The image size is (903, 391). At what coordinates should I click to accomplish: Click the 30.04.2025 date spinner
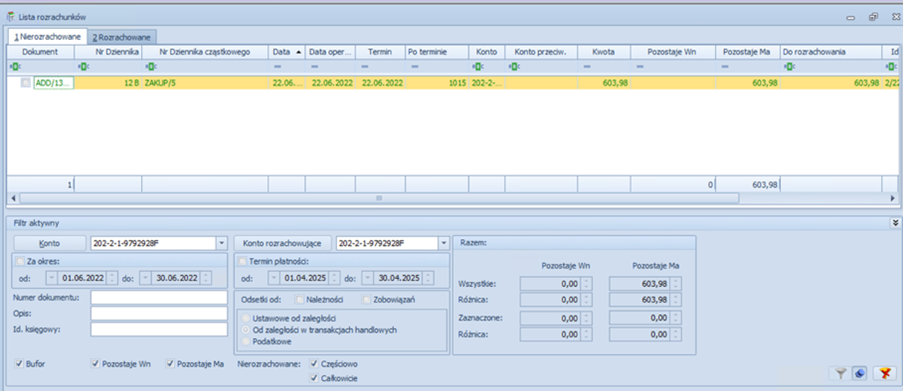point(428,278)
